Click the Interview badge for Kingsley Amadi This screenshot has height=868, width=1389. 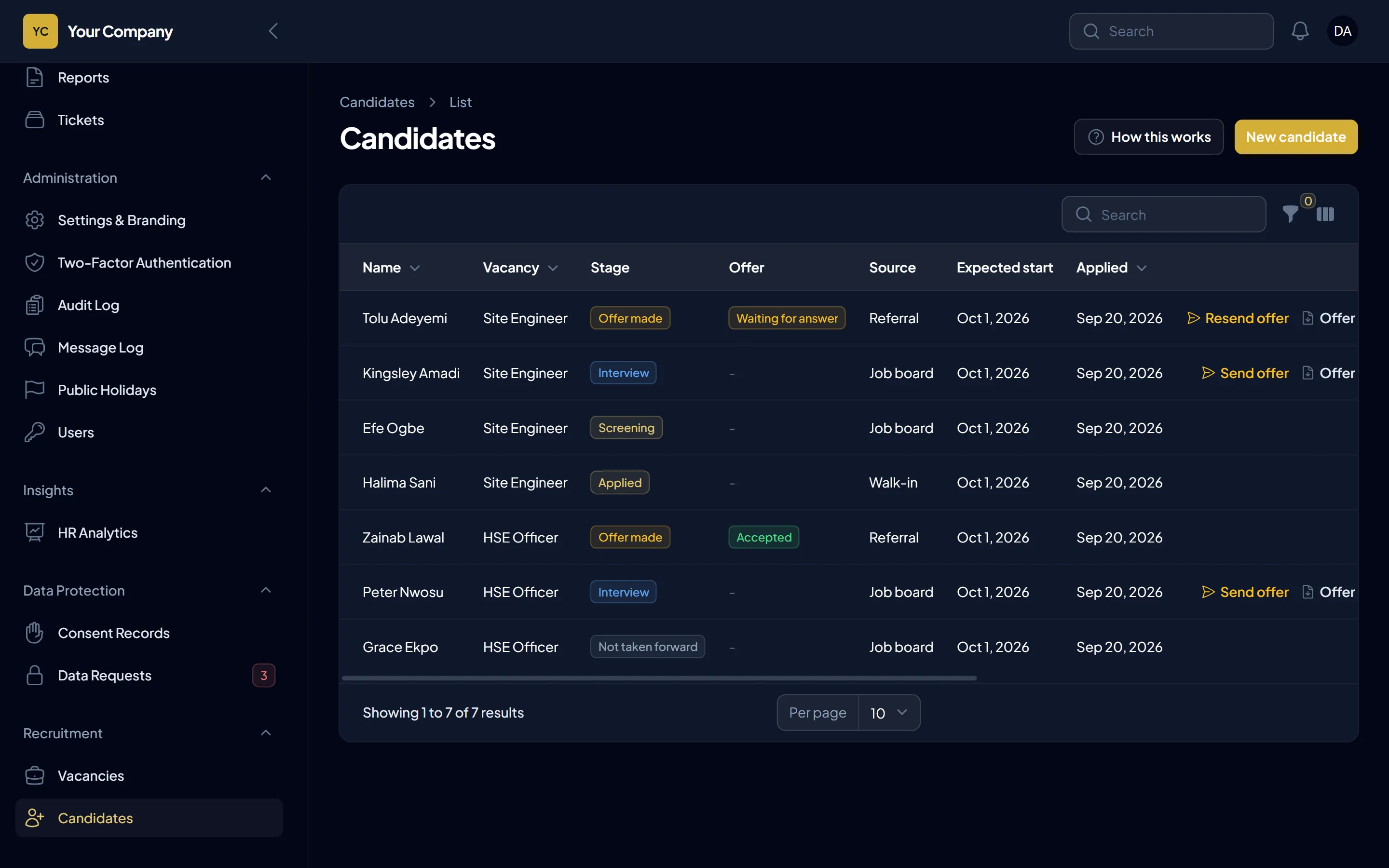tap(623, 373)
